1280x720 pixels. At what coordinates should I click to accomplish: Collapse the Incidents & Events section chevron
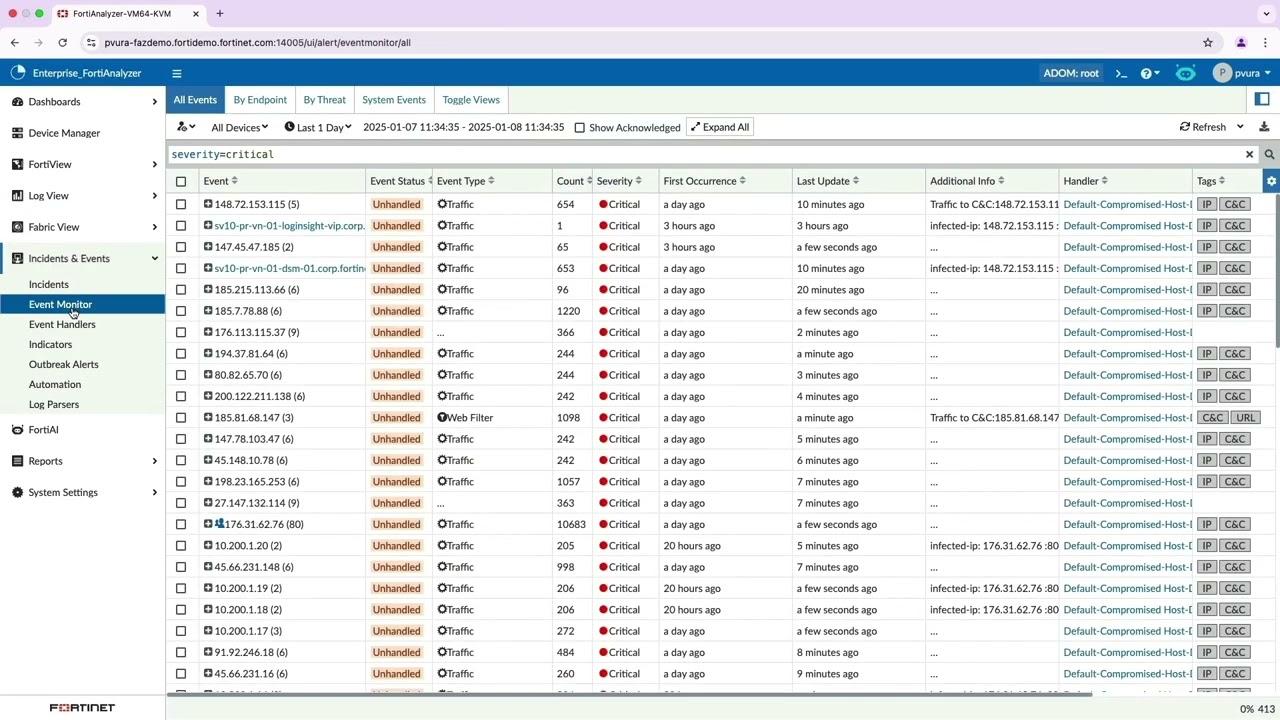pos(154,258)
